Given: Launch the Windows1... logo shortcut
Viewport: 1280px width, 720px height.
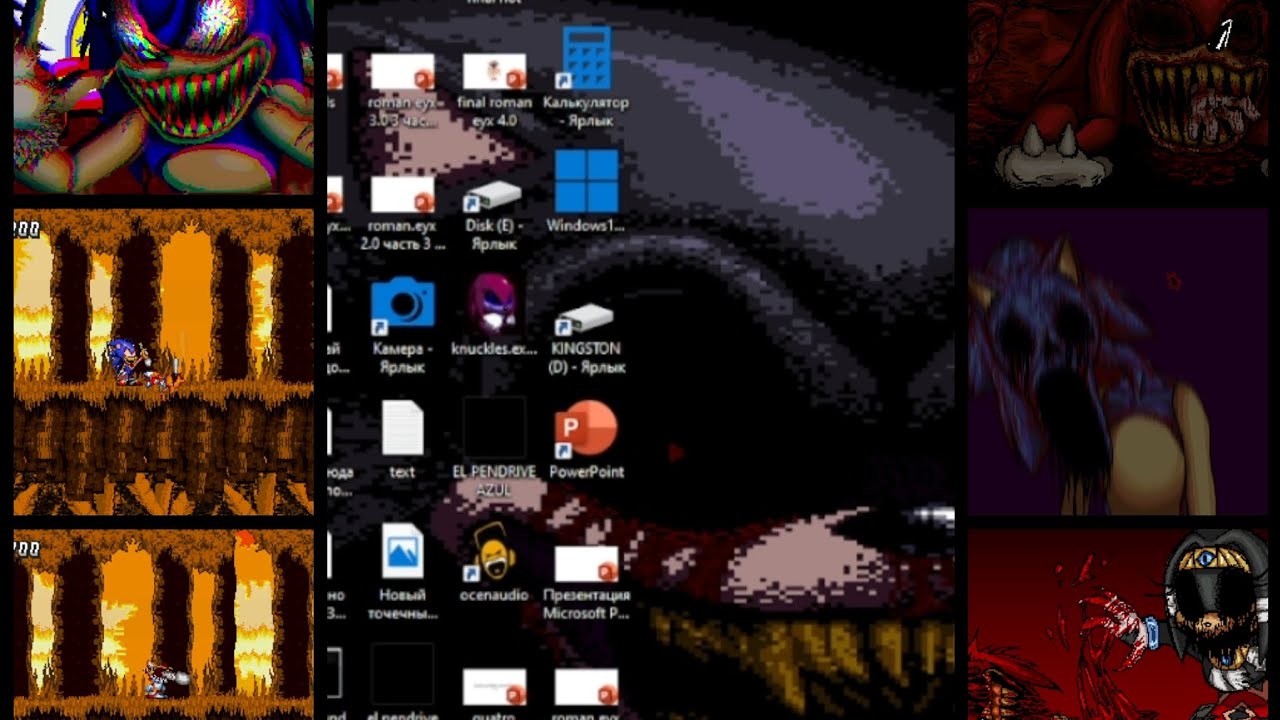Looking at the screenshot, I should point(586,192).
